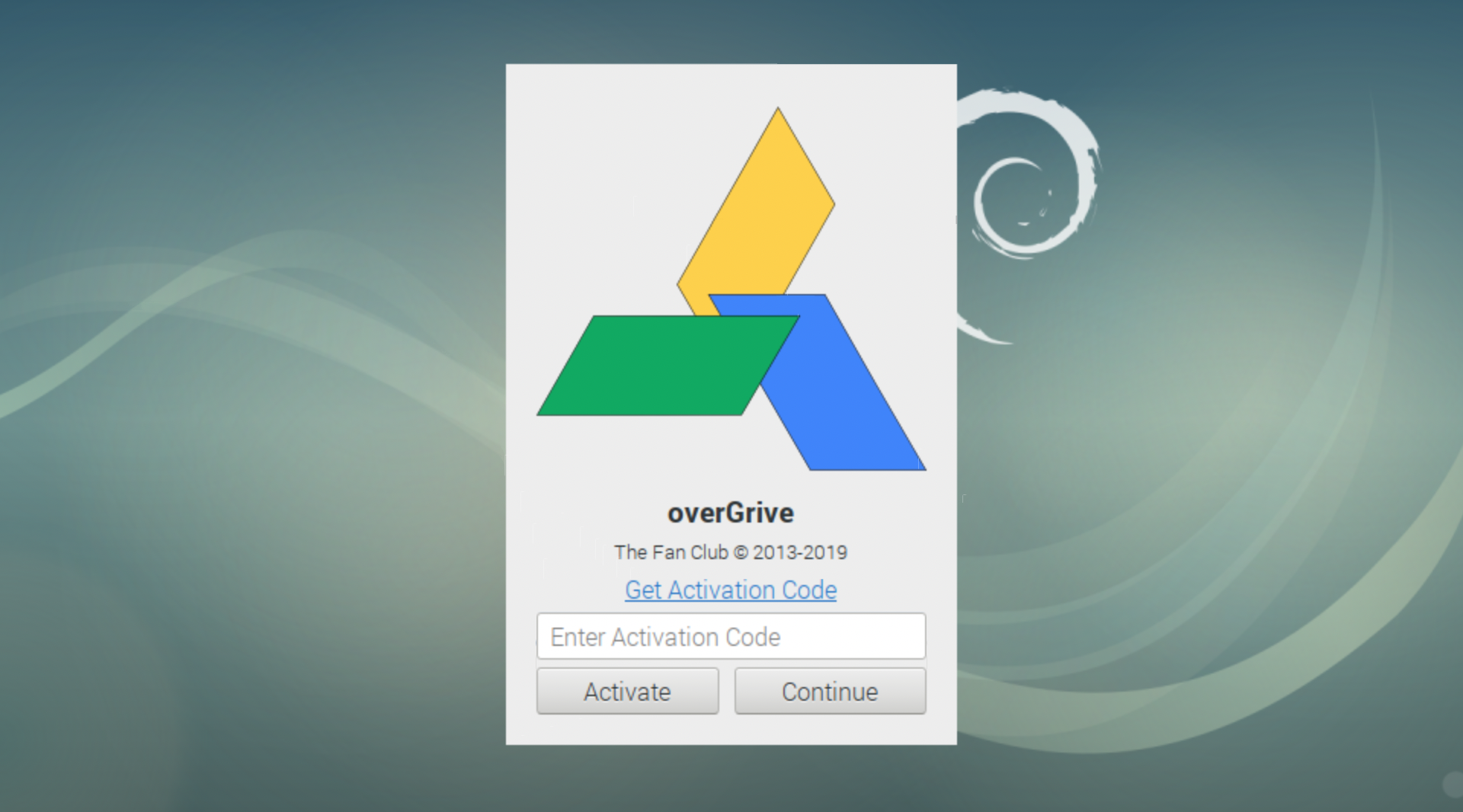The image size is (1463, 812).
Task: Click the Continue button
Action: pyautogui.click(x=830, y=692)
